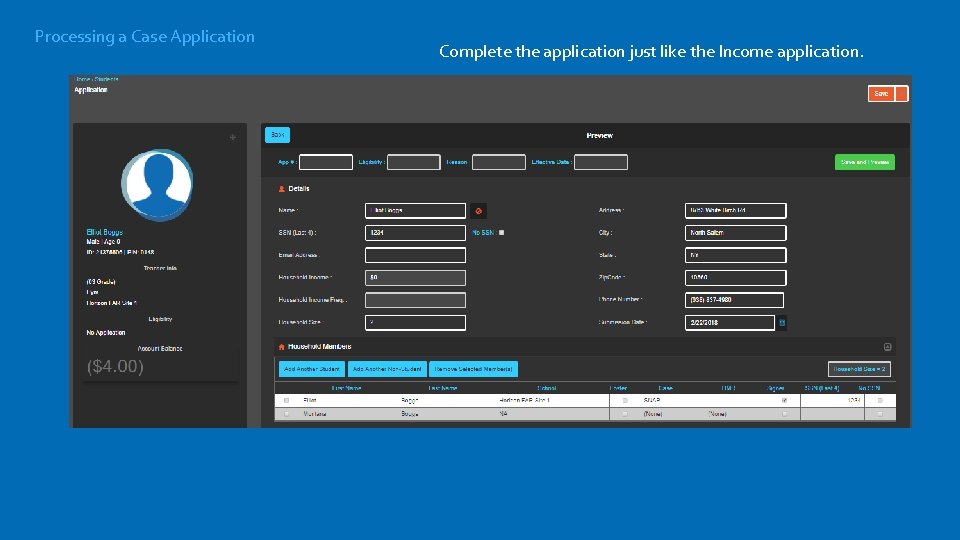The height and width of the screenshot is (540, 960).
Task: Open the Submission Date calendar picker
Action: (782, 323)
